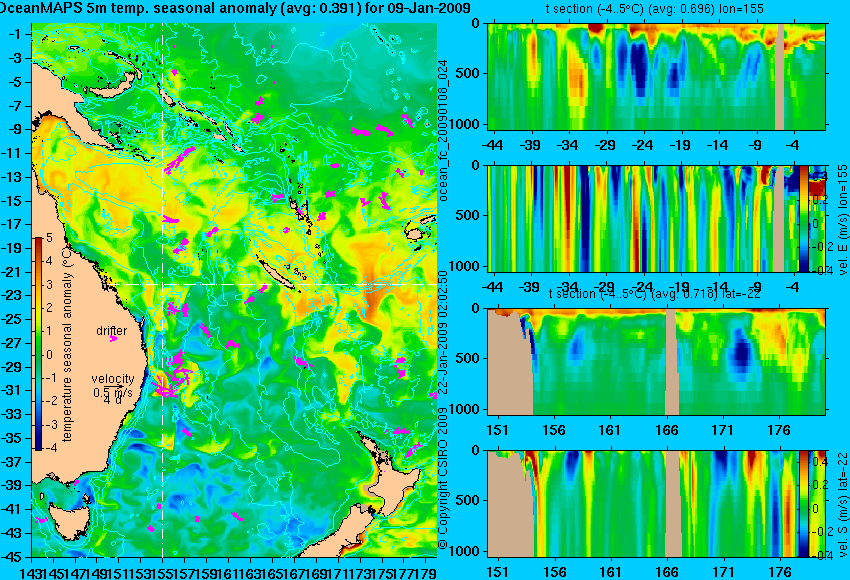Viewport: 850px width, 580px height.
Task: Click the 'temperature seasonal anomaly (°C)' vertical label
Action: [x=67, y=344]
